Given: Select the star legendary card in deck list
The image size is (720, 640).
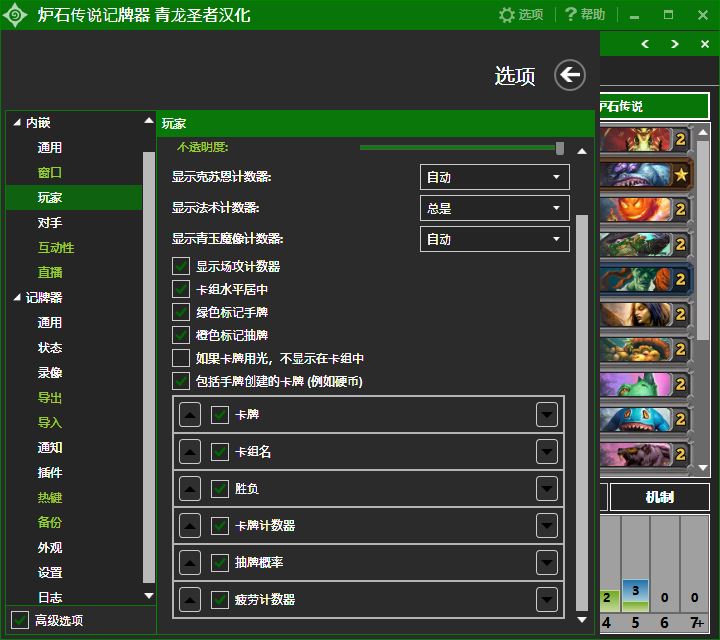Looking at the screenshot, I should coord(645,174).
